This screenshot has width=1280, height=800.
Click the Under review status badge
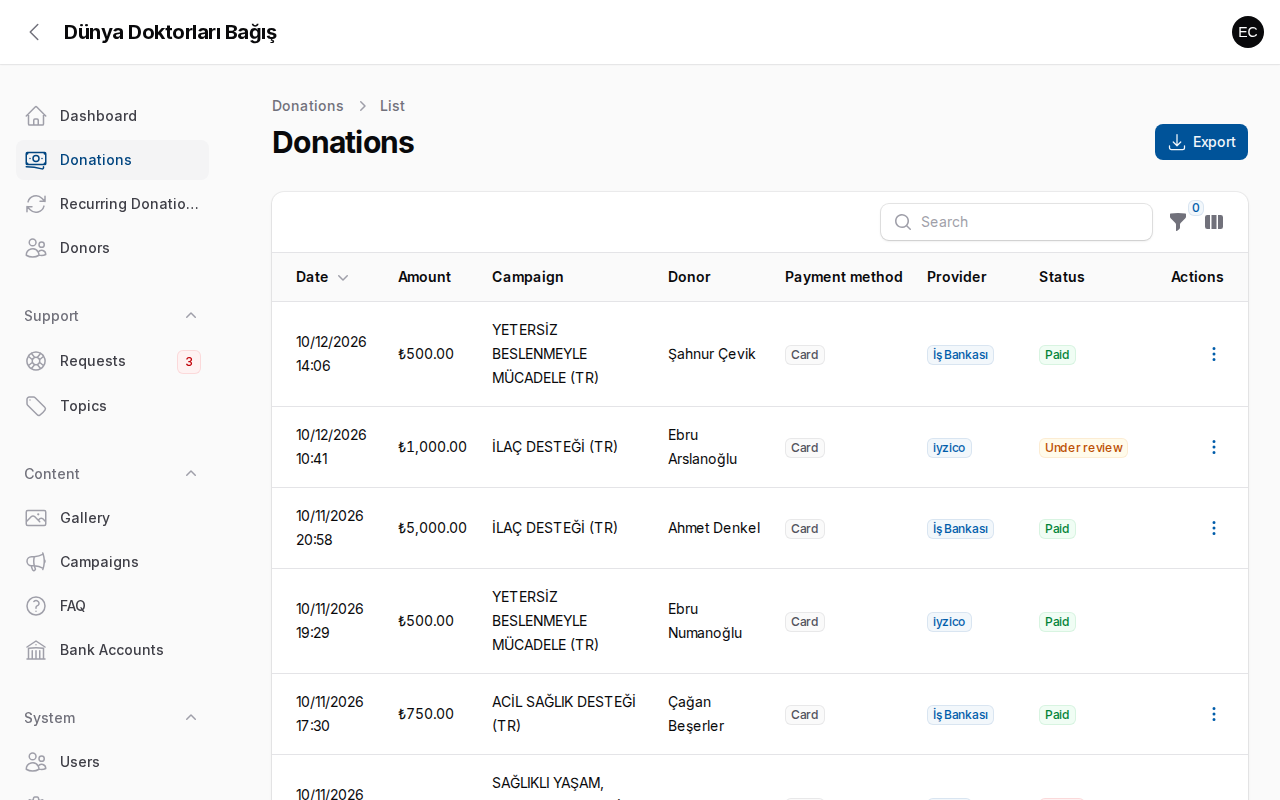pos(1083,448)
